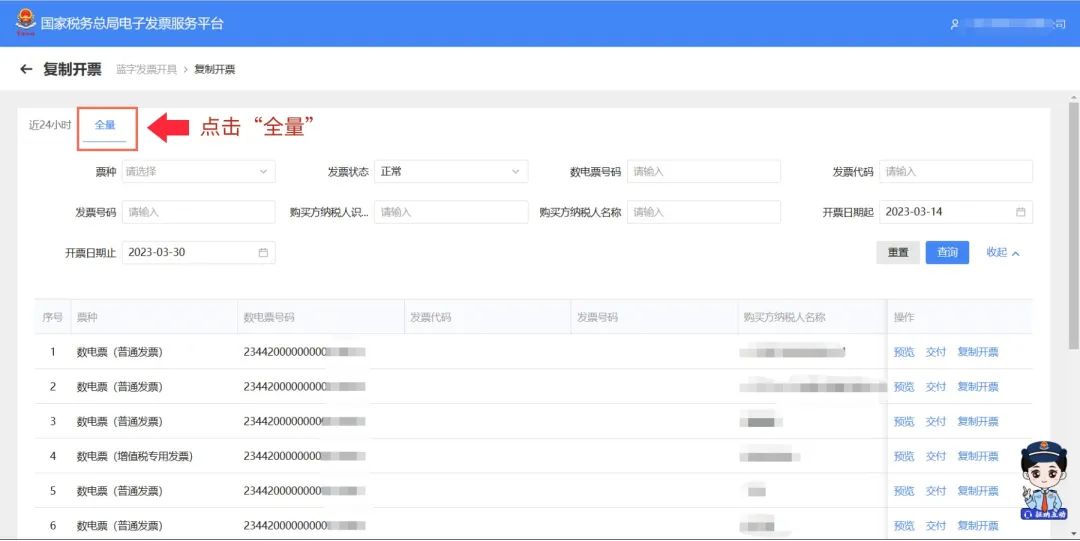
Task: Collapse filters using 收起 link
Action: (x=1002, y=253)
